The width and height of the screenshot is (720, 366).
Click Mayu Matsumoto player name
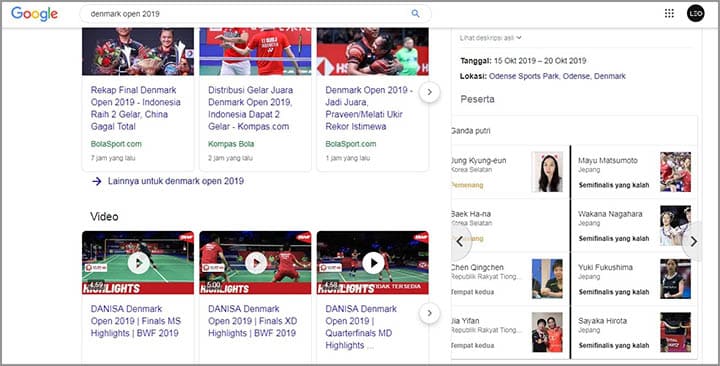pyautogui.click(x=608, y=160)
